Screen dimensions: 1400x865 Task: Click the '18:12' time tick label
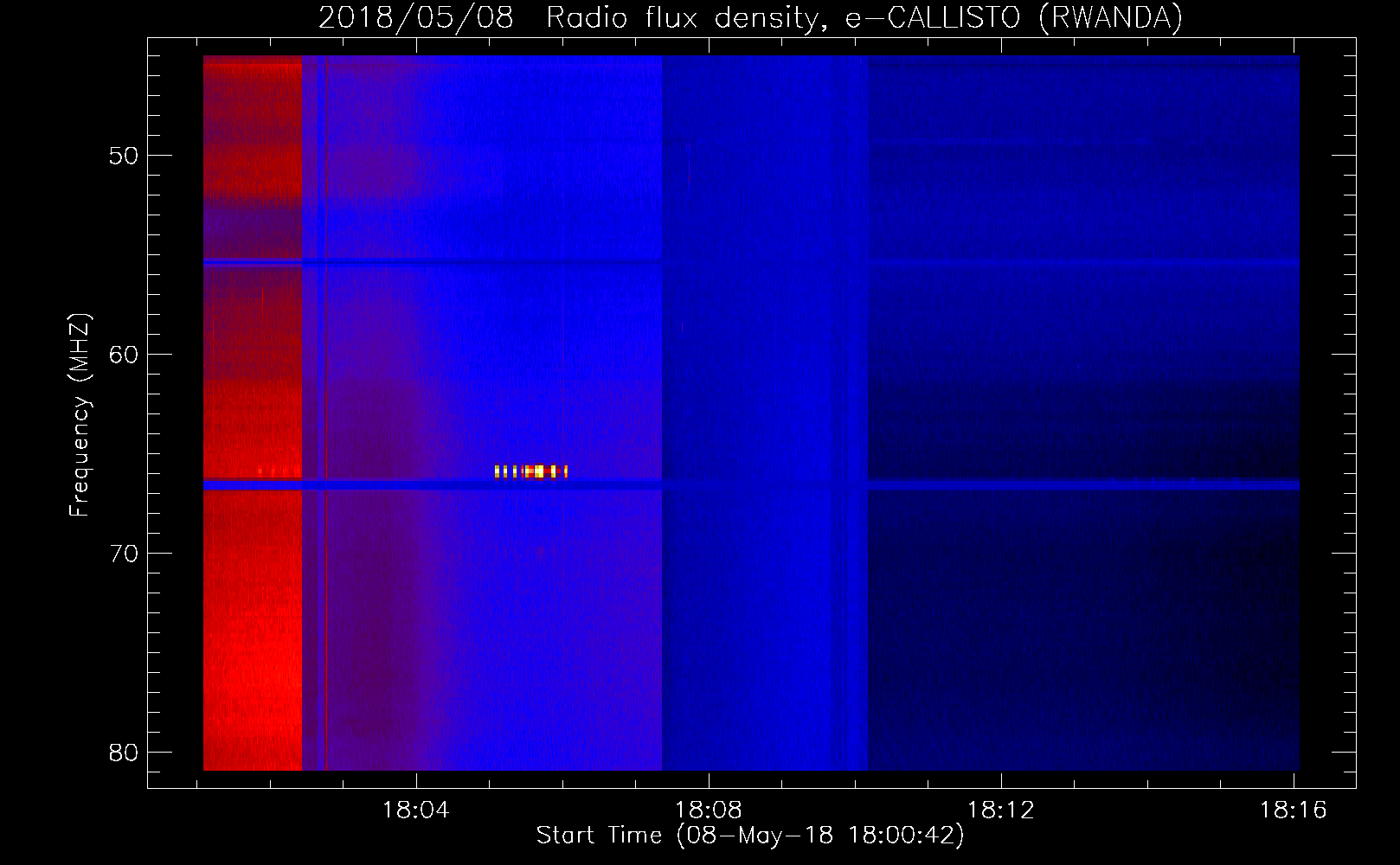[1001, 811]
